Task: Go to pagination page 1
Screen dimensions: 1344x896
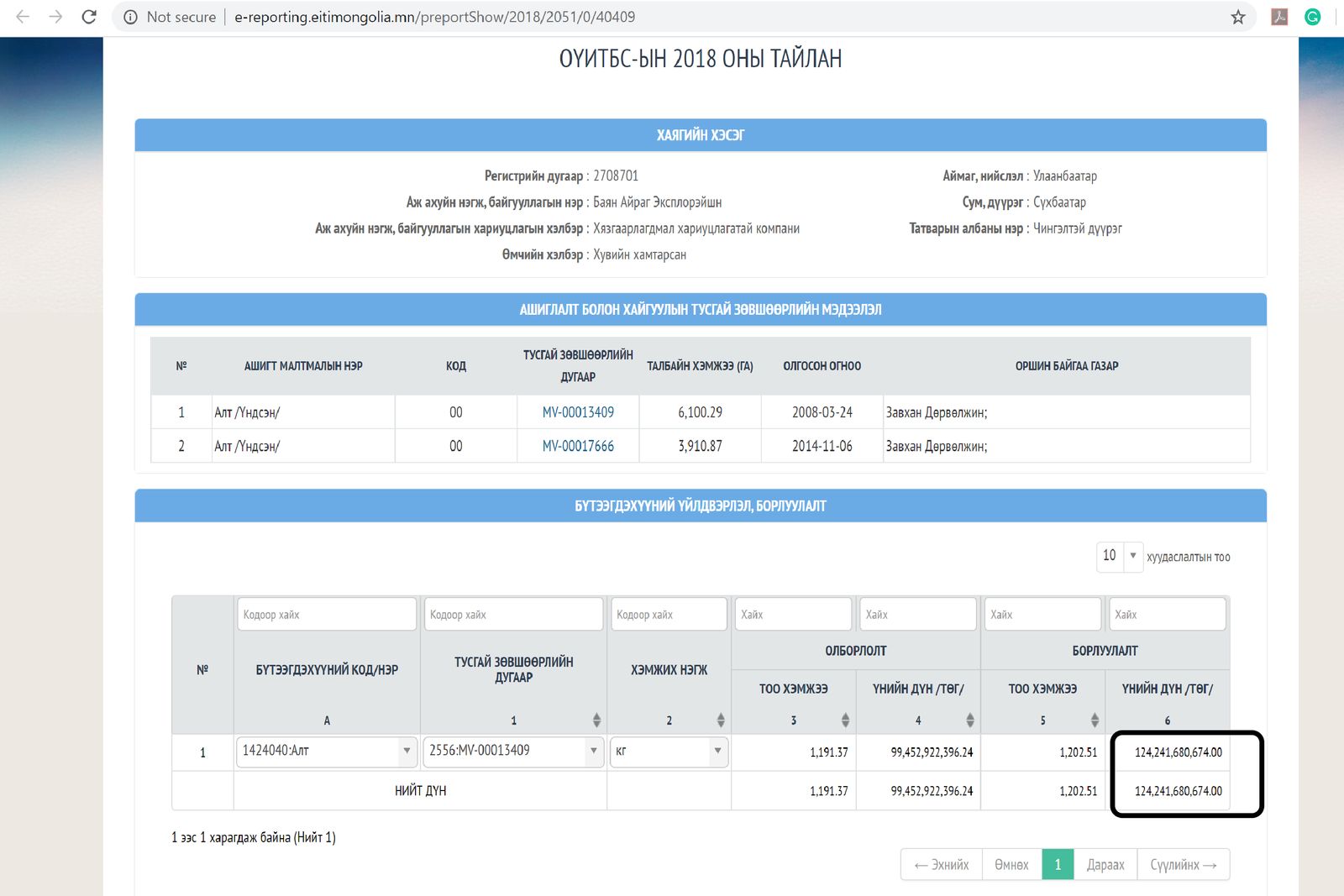Action: (1058, 864)
